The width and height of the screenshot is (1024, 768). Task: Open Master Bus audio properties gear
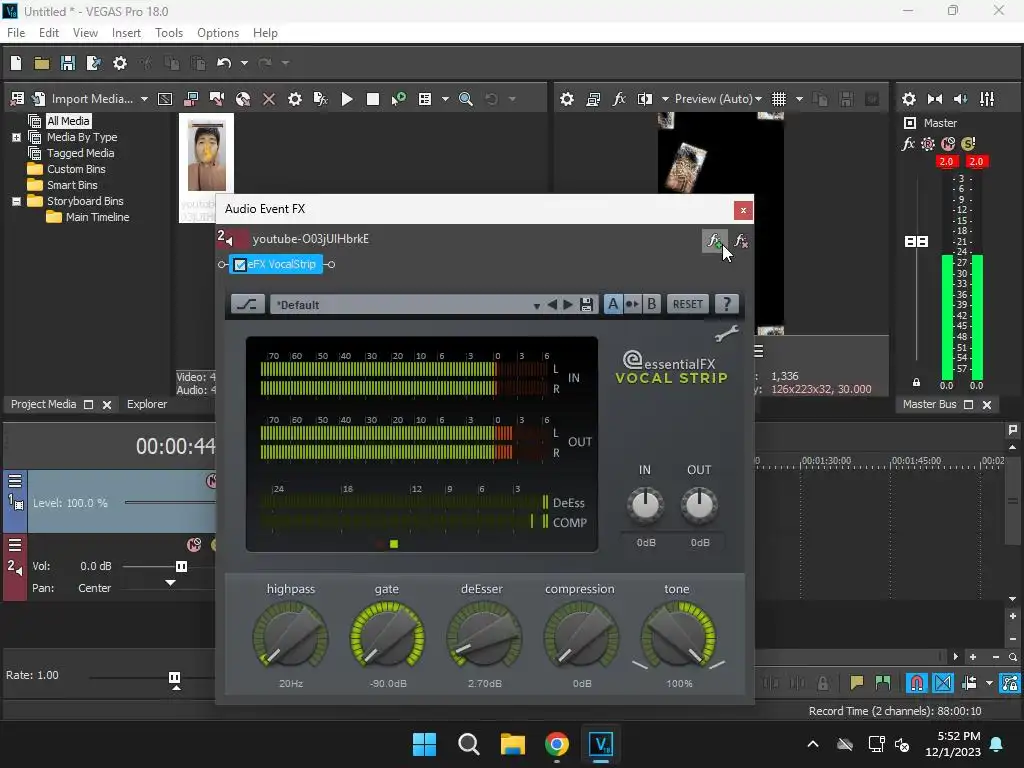pos(908,99)
